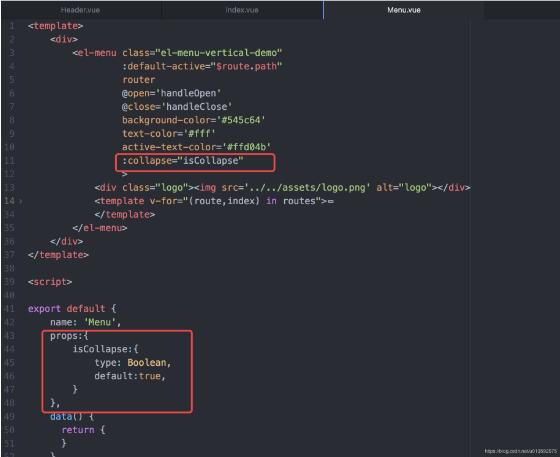This screenshot has width=560, height=457.
Task: Select the Menu.vue tab
Action: [x=404, y=10]
